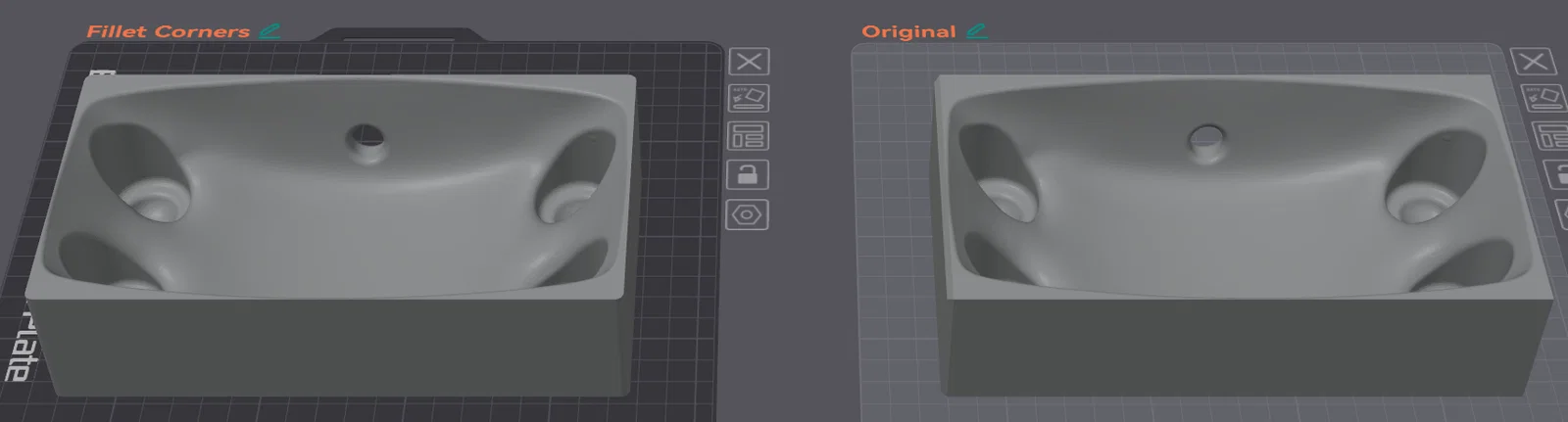1568x422 pixels.
Task: Remove all objects from Original plate
Action: pos(1535,62)
